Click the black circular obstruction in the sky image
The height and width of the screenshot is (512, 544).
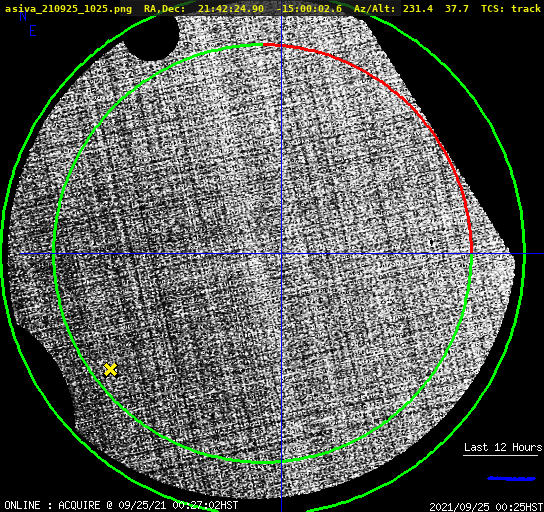pyautogui.click(x=151, y=36)
